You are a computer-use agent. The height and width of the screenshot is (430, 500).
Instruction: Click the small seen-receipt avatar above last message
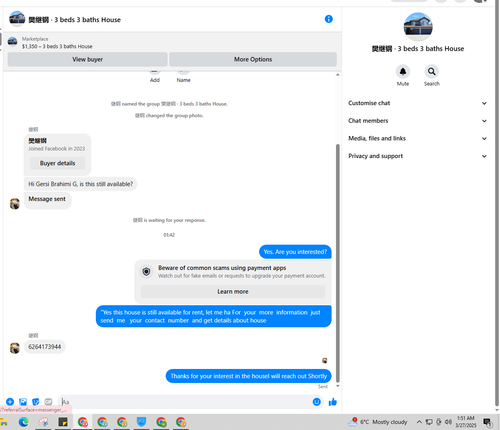coord(325,360)
